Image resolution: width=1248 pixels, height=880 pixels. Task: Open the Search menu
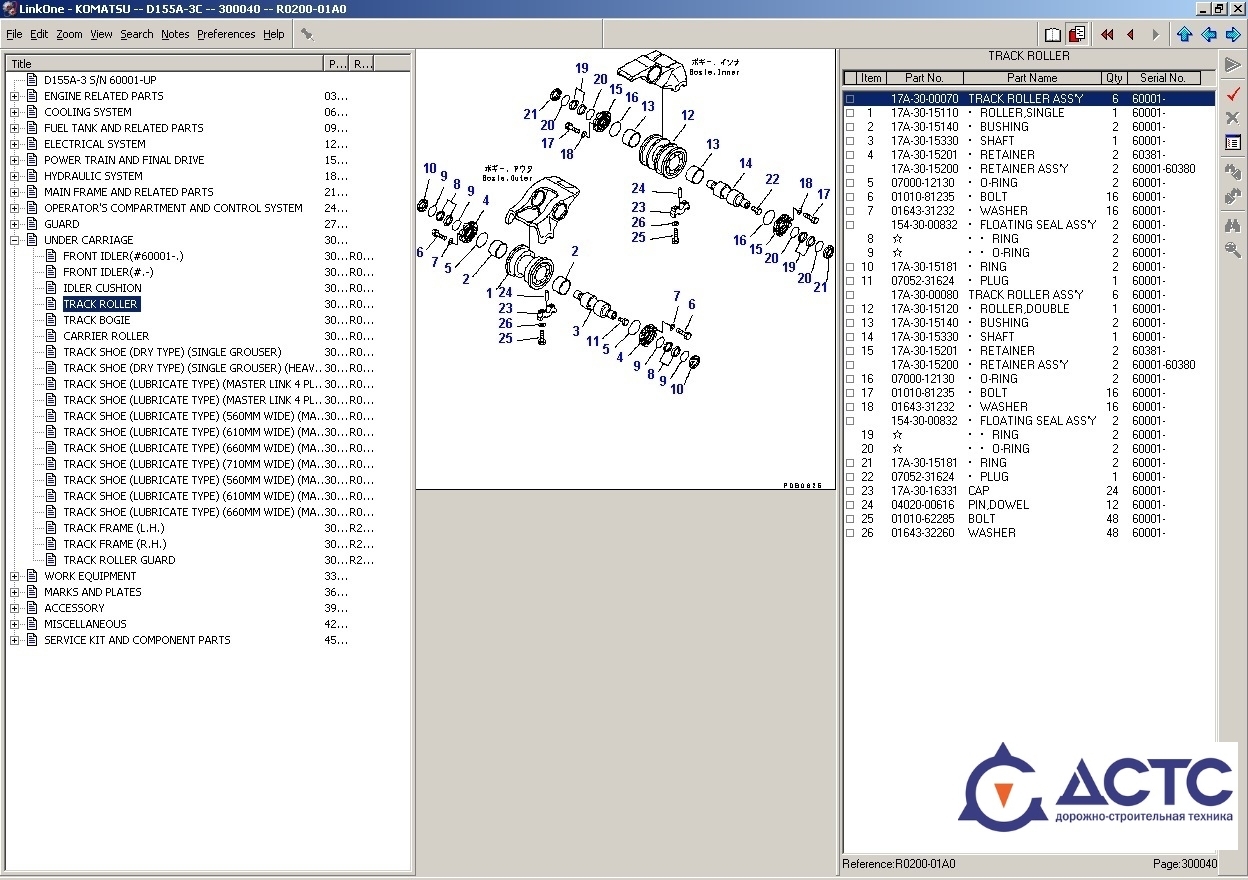pyautogui.click(x=137, y=34)
